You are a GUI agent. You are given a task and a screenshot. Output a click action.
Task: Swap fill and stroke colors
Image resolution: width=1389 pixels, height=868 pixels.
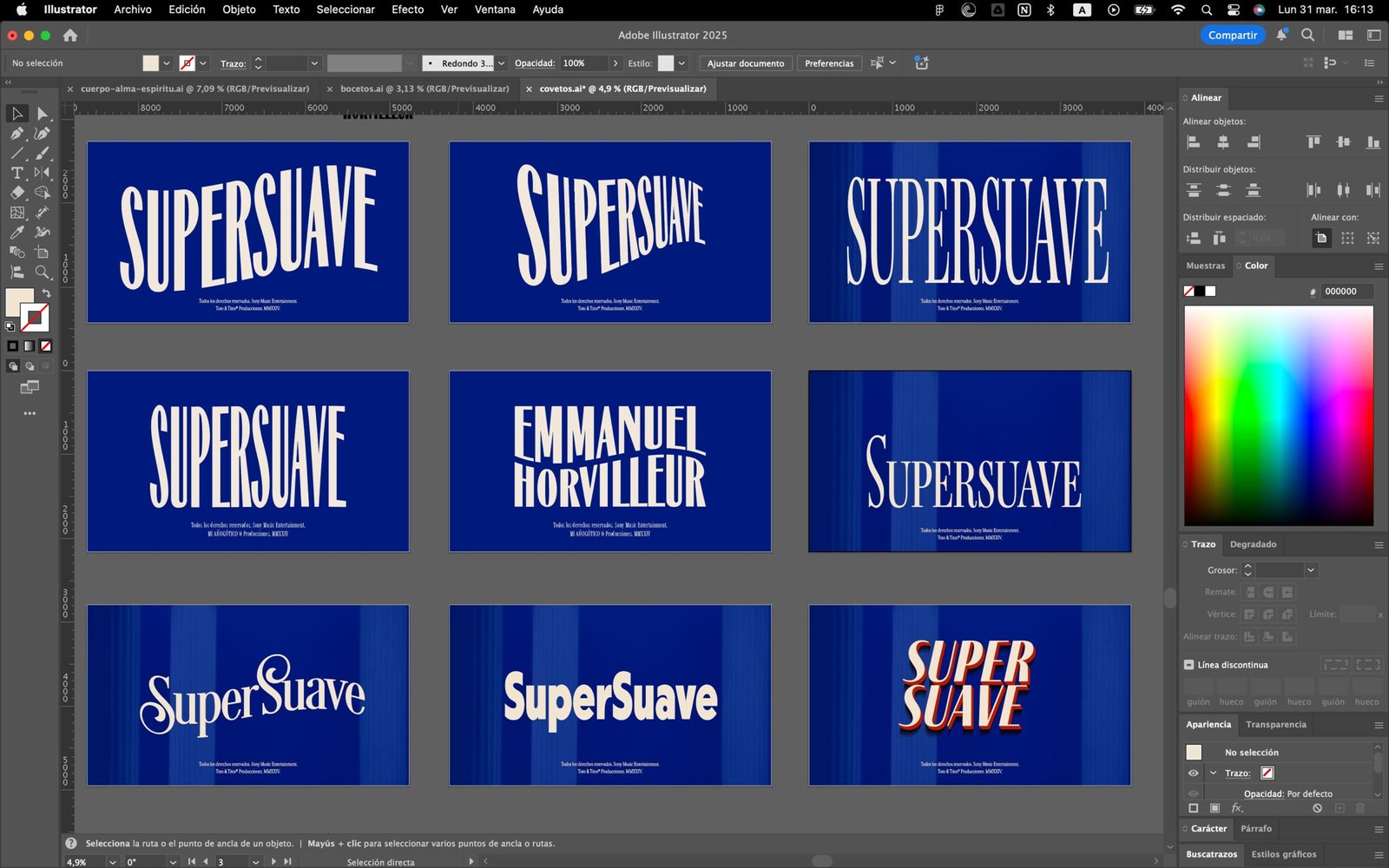click(x=46, y=293)
